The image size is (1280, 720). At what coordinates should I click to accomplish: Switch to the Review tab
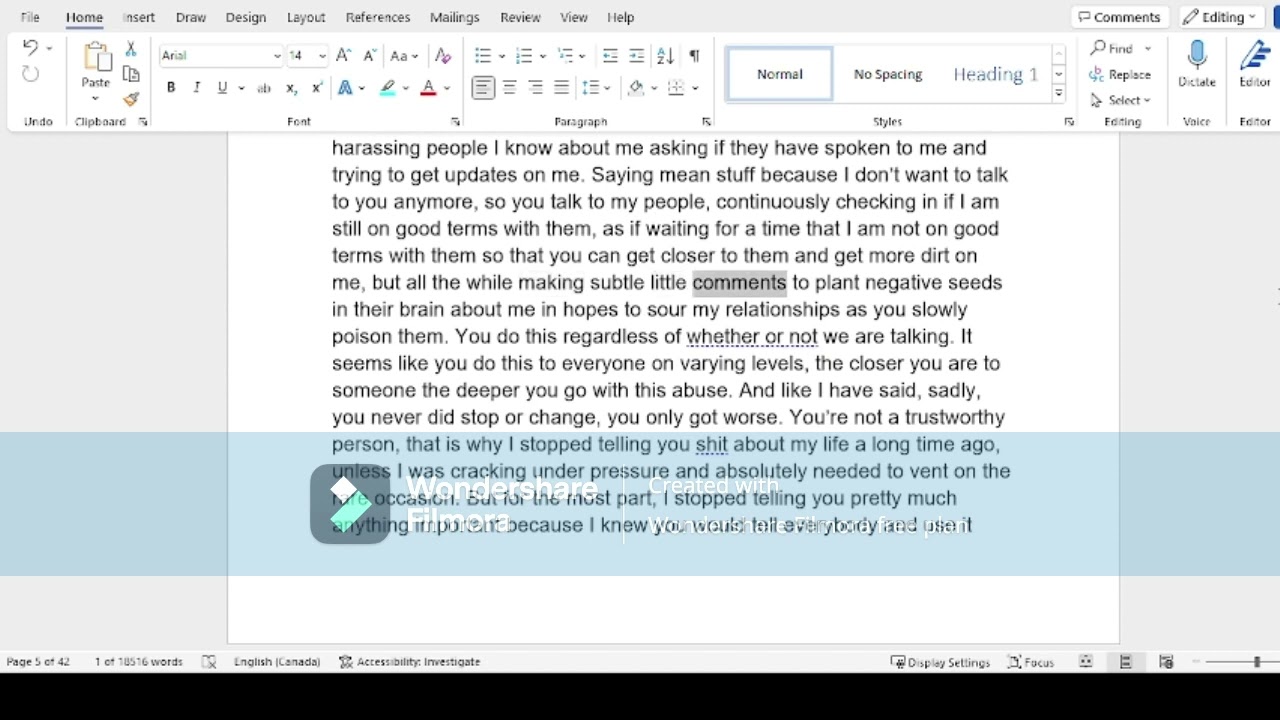(x=520, y=17)
